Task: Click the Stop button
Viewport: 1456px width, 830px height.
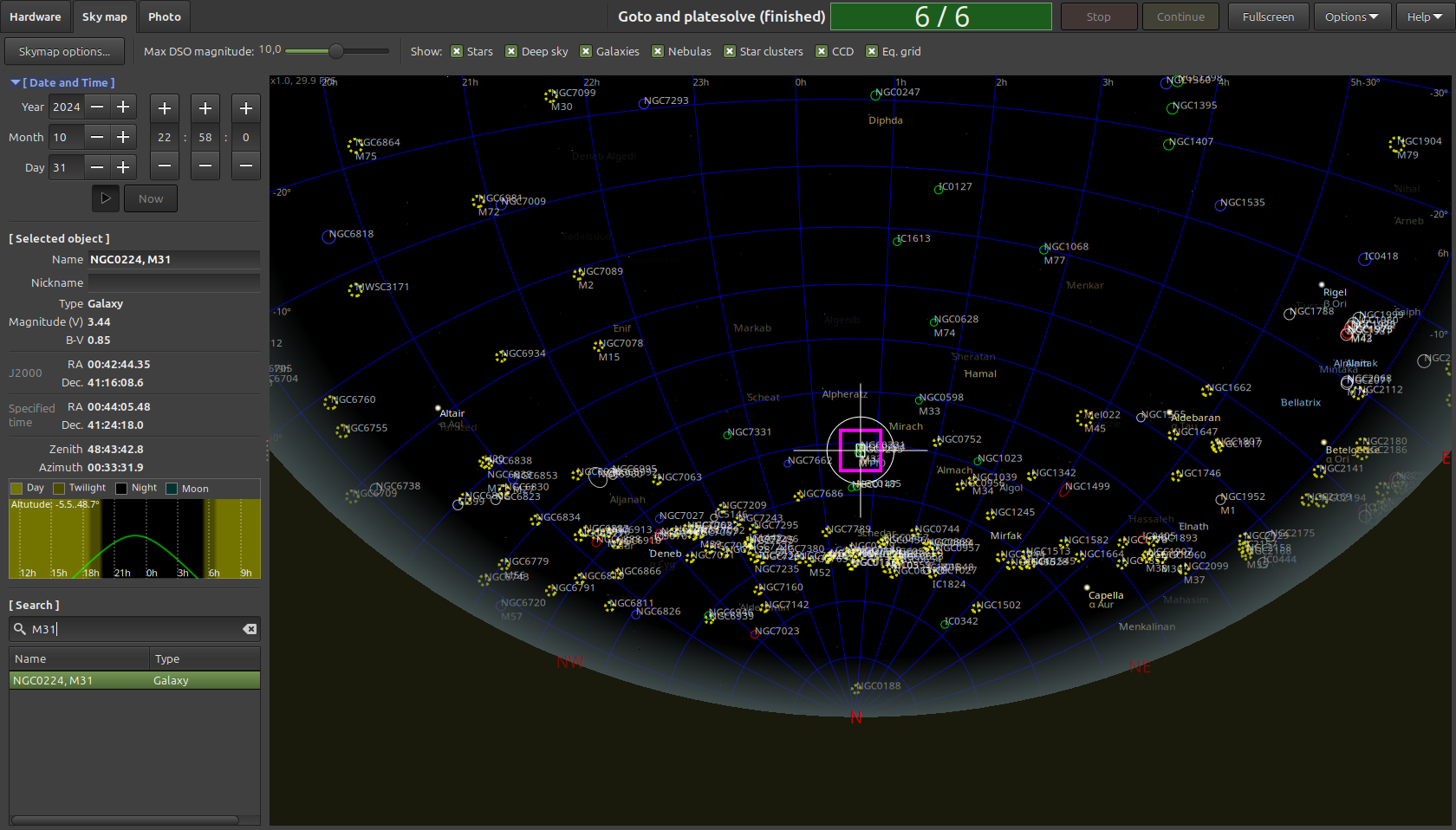Action: (1098, 16)
